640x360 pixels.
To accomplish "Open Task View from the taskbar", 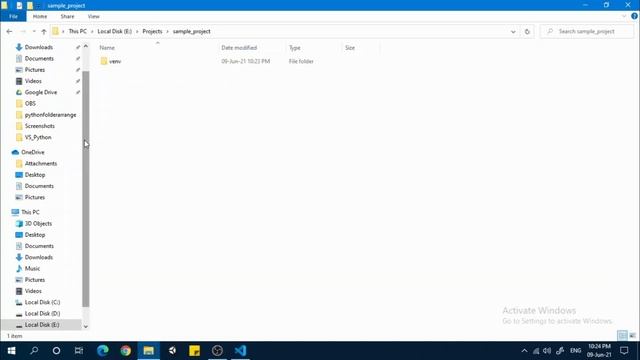I will tap(79, 351).
